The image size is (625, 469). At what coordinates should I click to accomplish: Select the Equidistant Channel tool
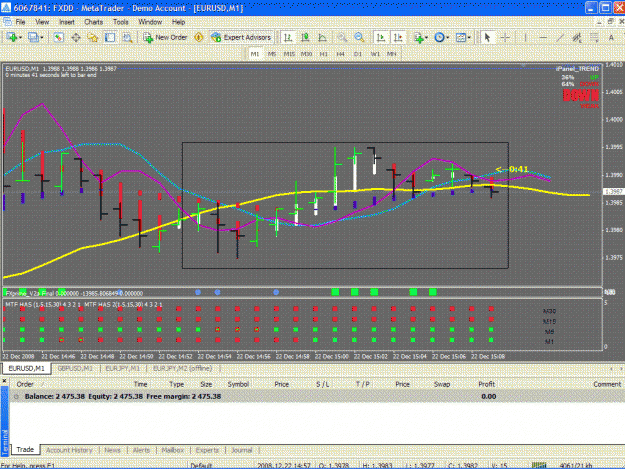(577, 37)
